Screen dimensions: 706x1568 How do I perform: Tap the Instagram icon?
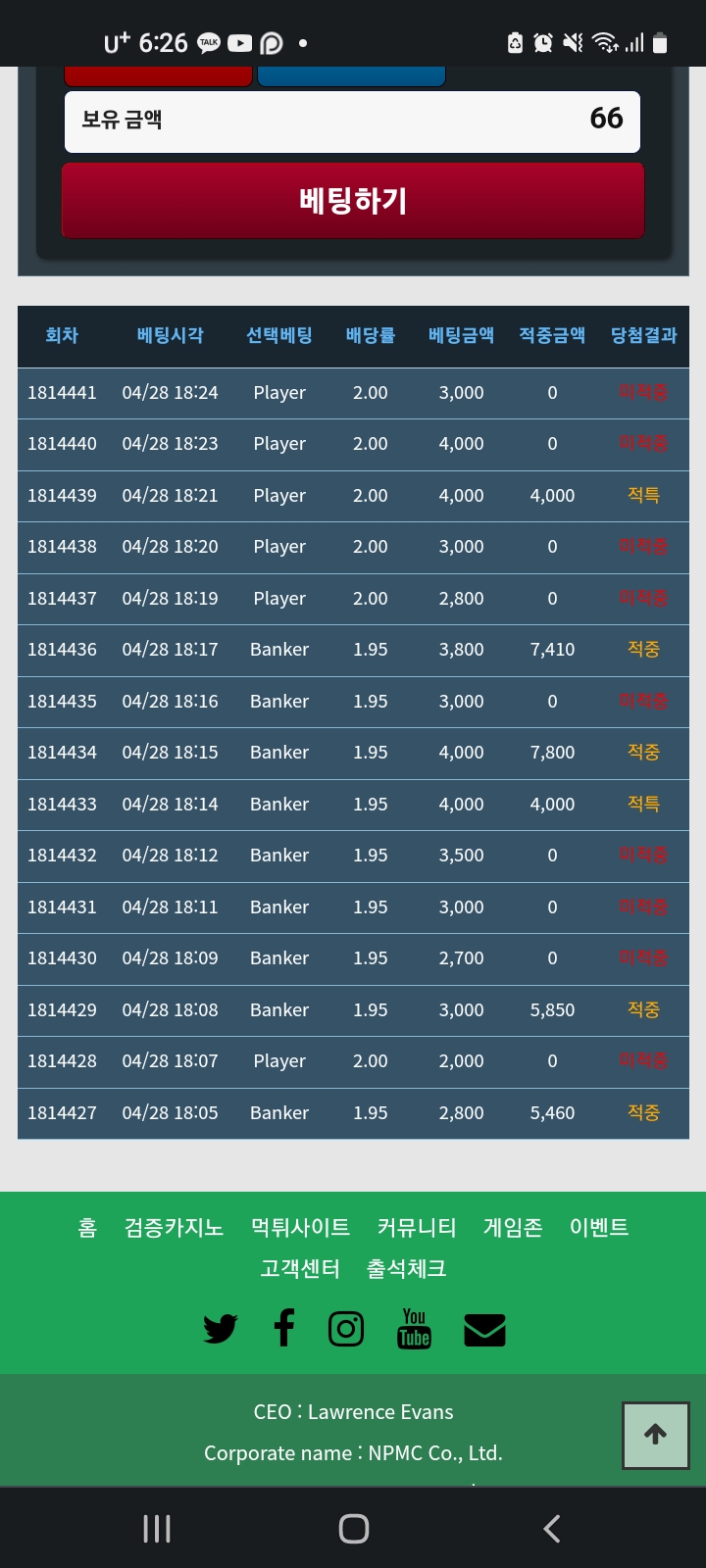tap(346, 1329)
